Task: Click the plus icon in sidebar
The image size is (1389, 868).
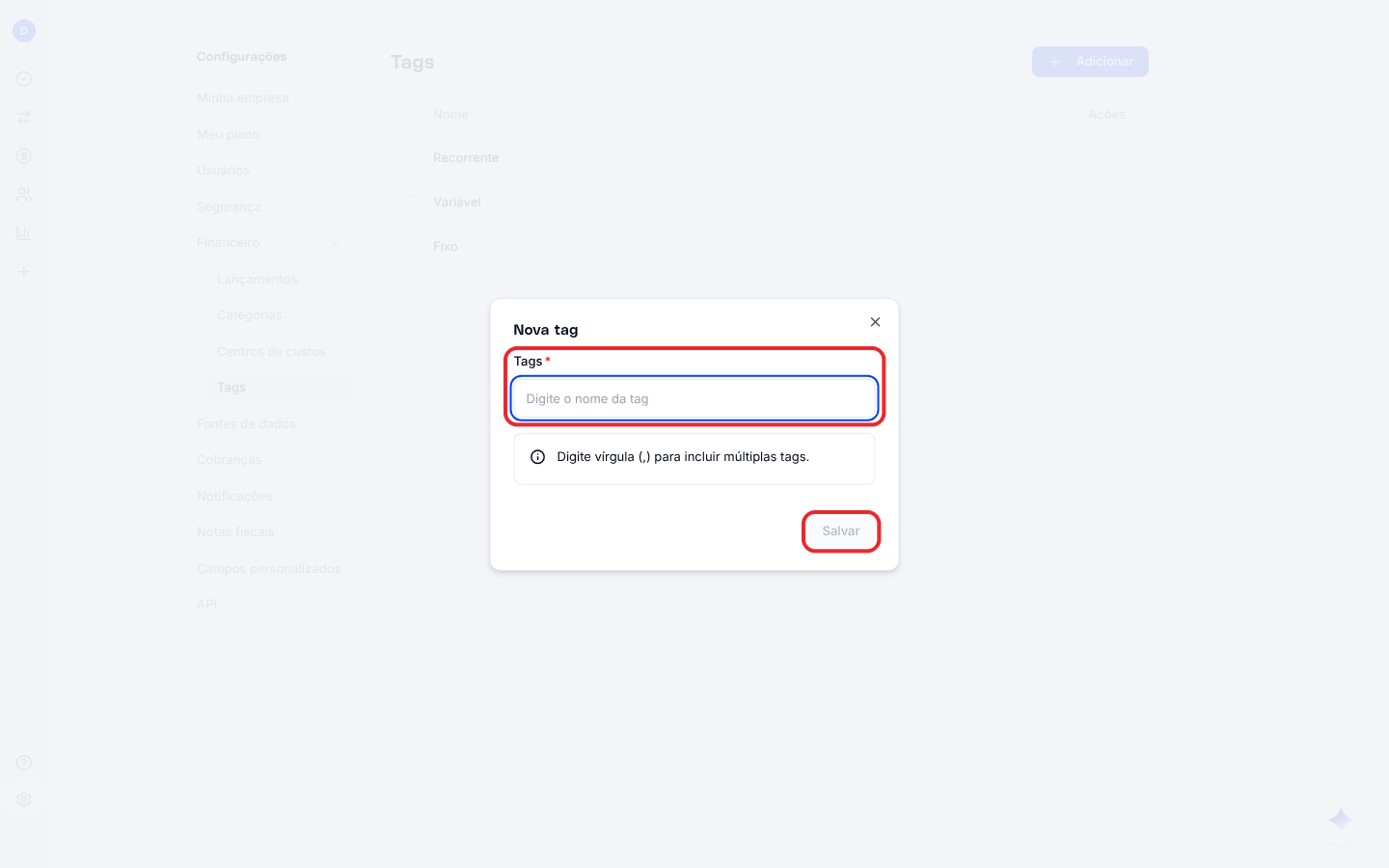Action: point(24,272)
